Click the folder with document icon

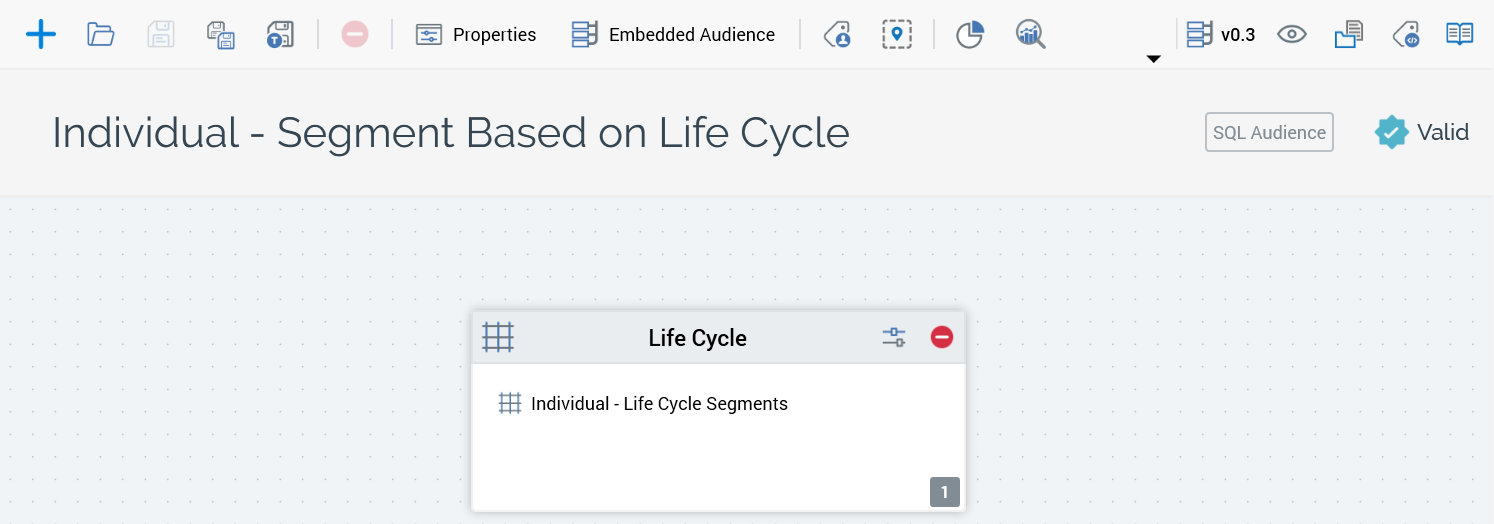click(1349, 35)
